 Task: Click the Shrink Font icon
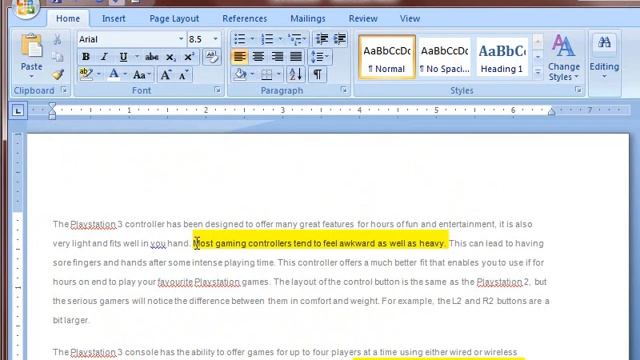184,75
